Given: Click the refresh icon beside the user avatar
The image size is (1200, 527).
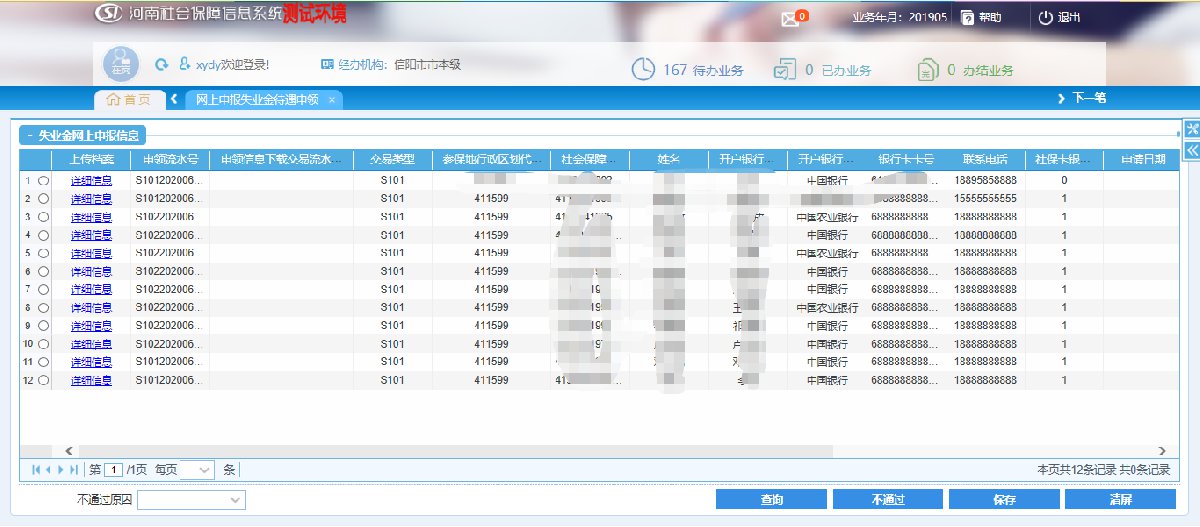Looking at the screenshot, I should coord(161,65).
